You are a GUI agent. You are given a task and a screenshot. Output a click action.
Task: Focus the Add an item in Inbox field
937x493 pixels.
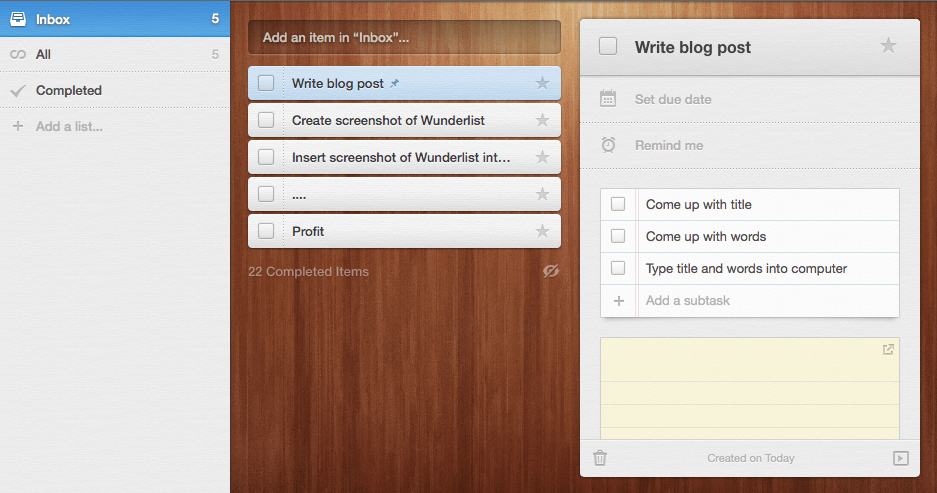pos(405,37)
